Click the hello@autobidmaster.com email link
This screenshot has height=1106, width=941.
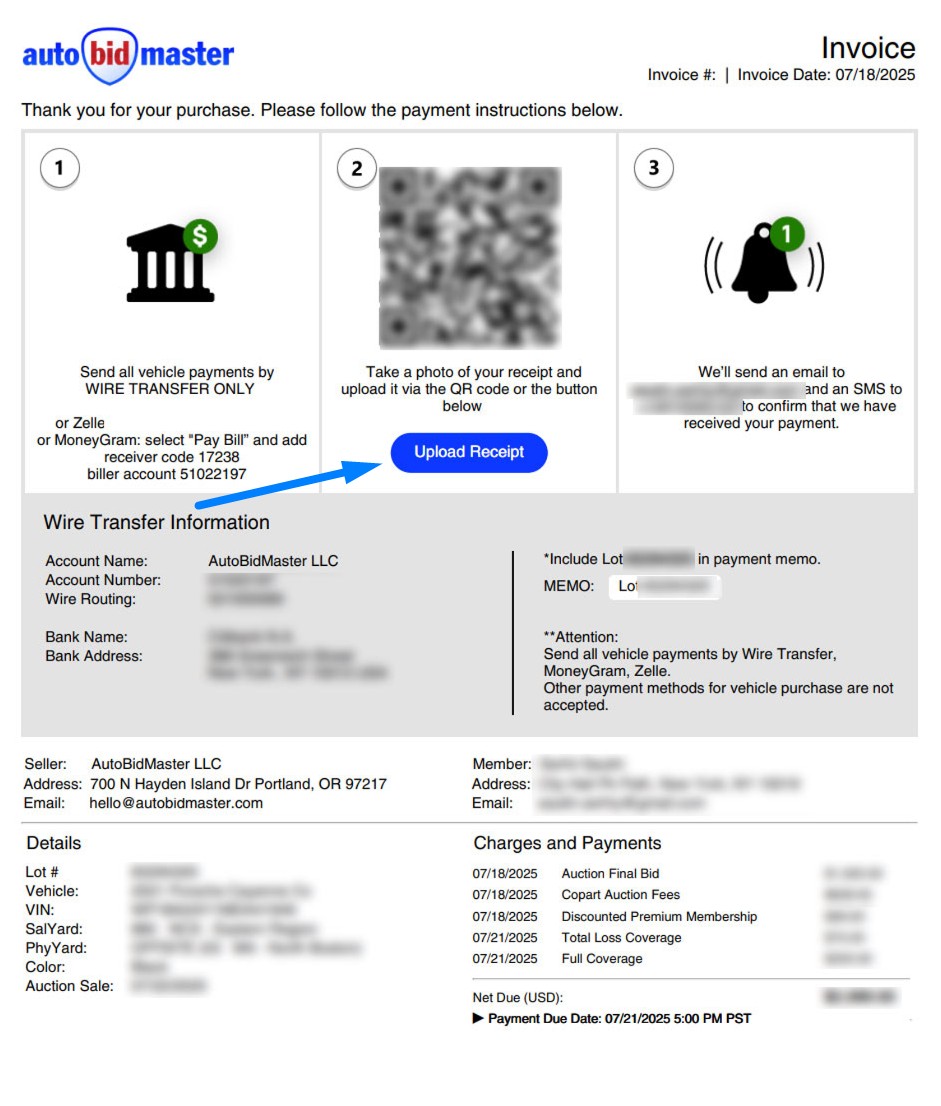[x=176, y=803]
